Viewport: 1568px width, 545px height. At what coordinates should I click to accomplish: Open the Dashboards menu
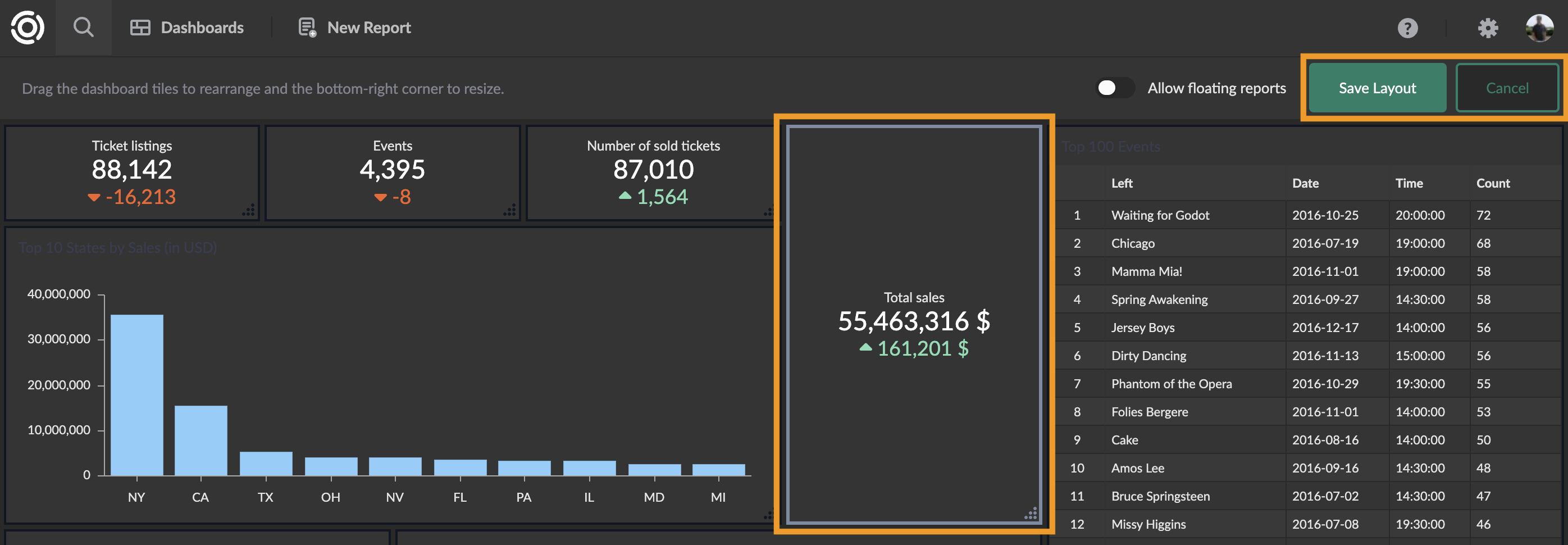(x=187, y=28)
